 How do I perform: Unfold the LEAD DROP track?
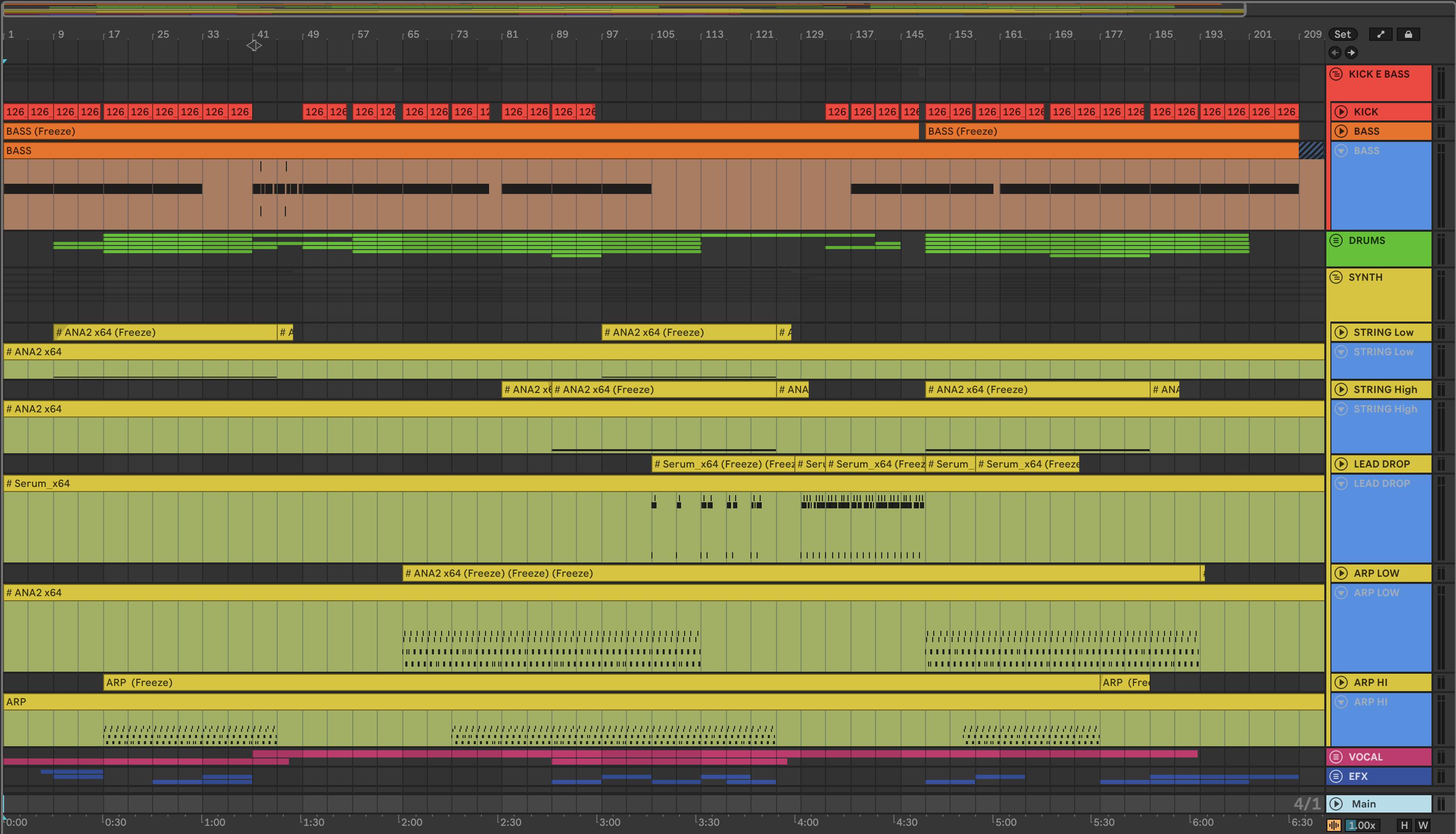point(1341,464)
